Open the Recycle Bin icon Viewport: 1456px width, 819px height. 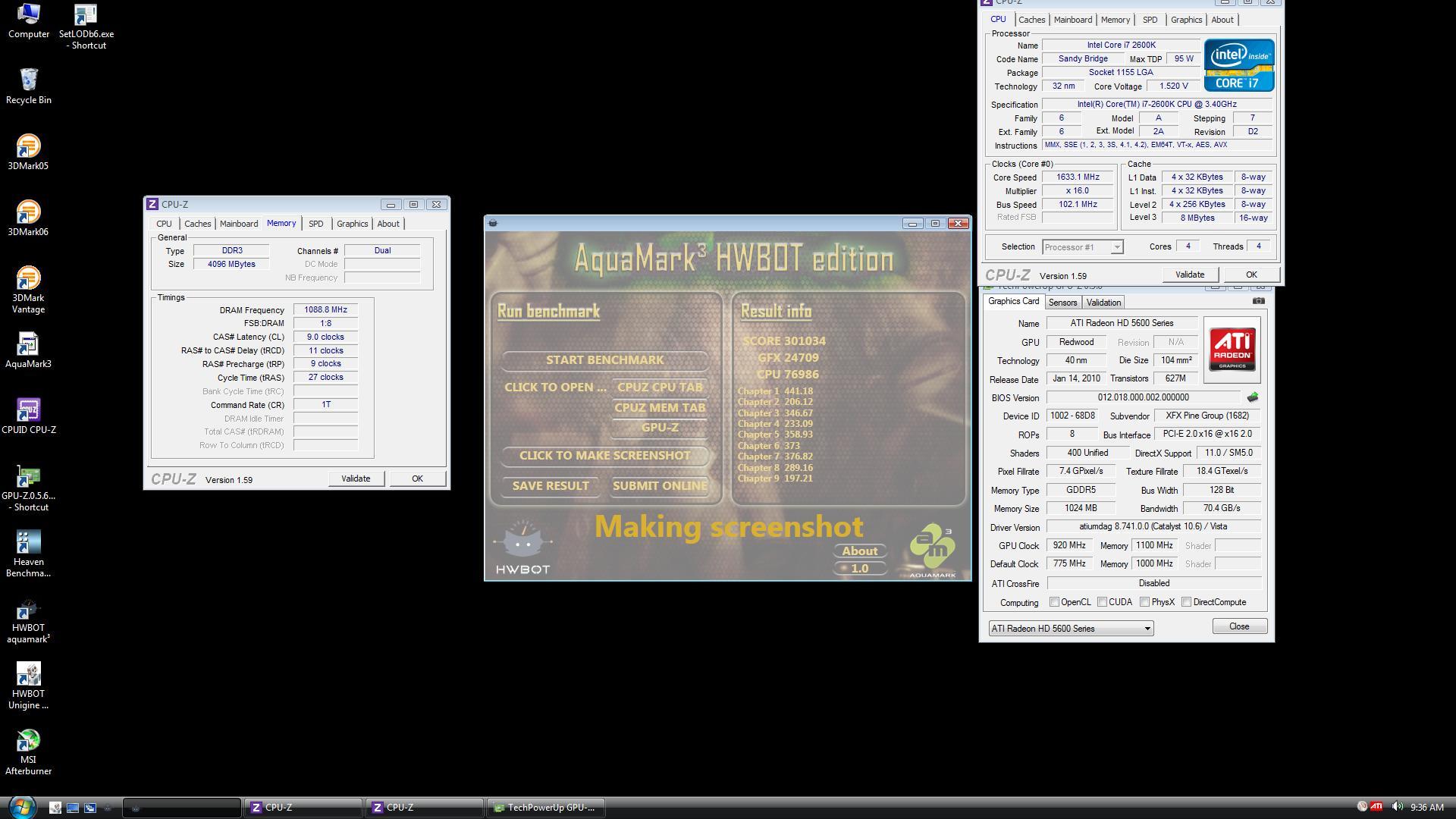click(28, 86)
